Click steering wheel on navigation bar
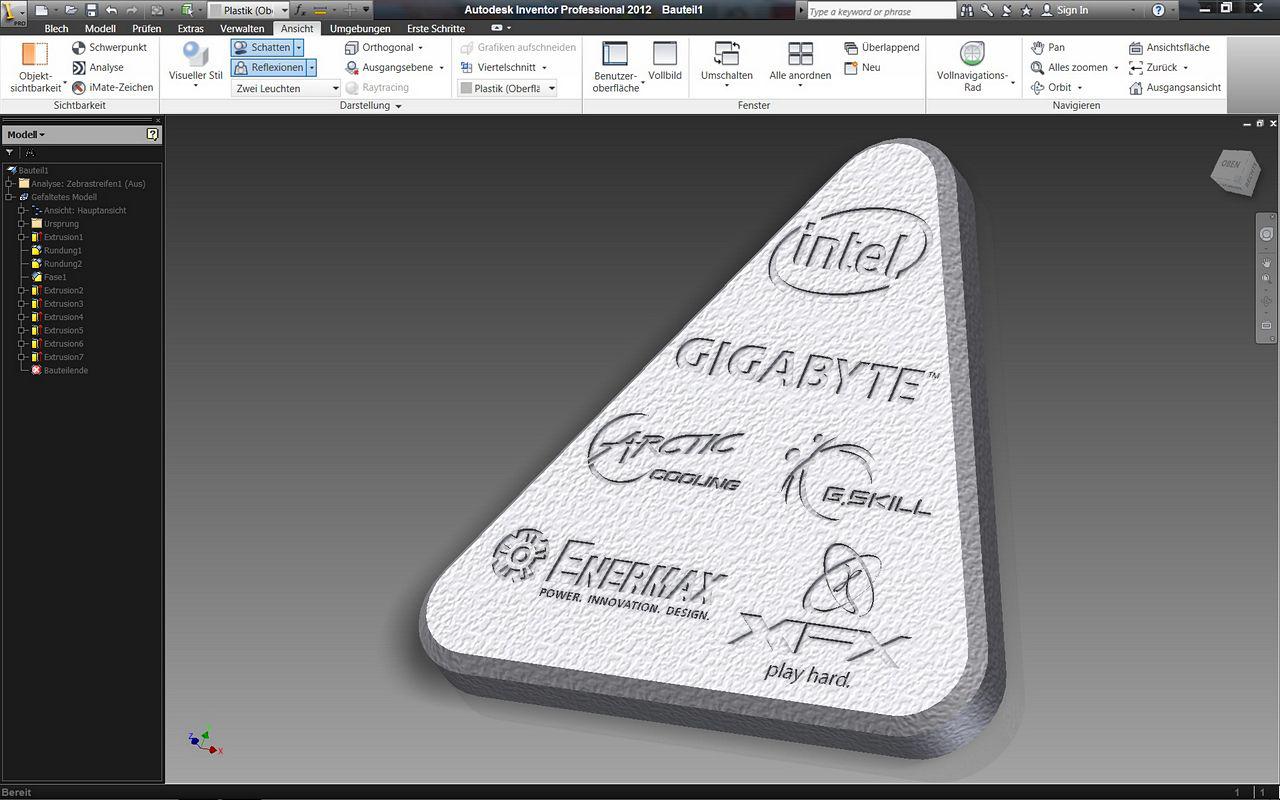The image size is (1280, 800). (1266, 234)
